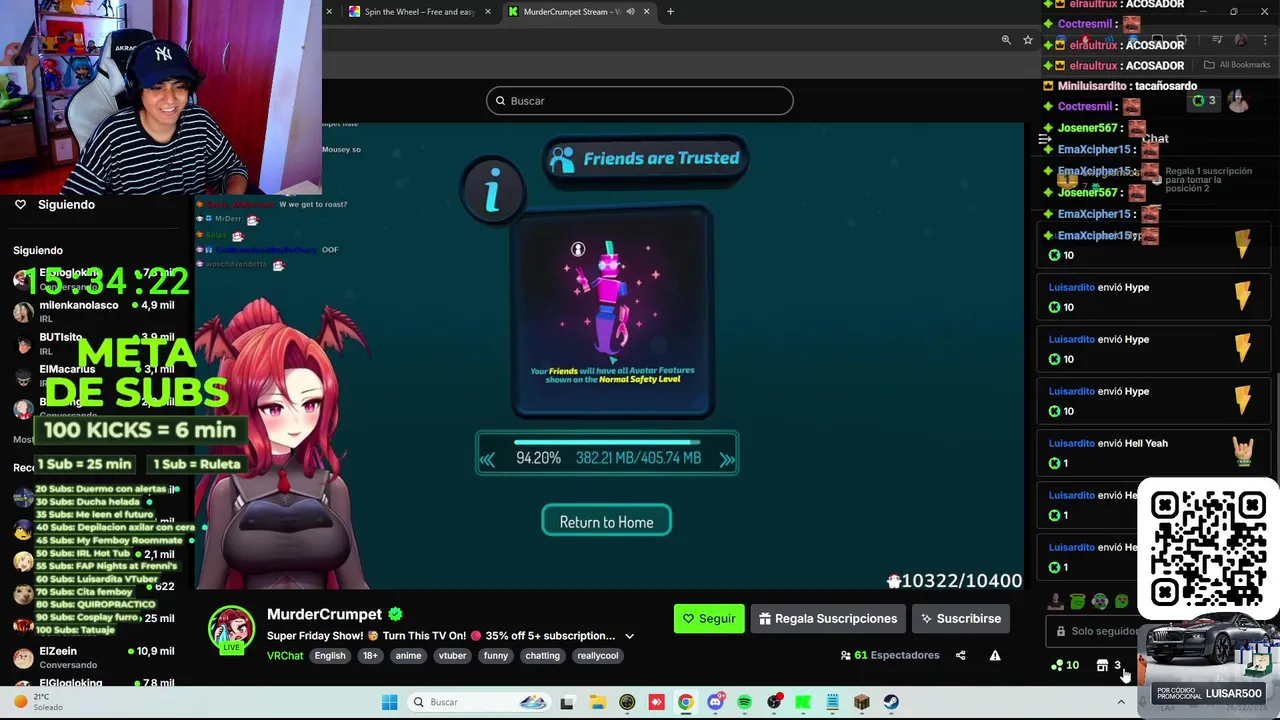Click the reallycool tag
The width and height of the screenshot is (1280, 720).
(598, 656)
